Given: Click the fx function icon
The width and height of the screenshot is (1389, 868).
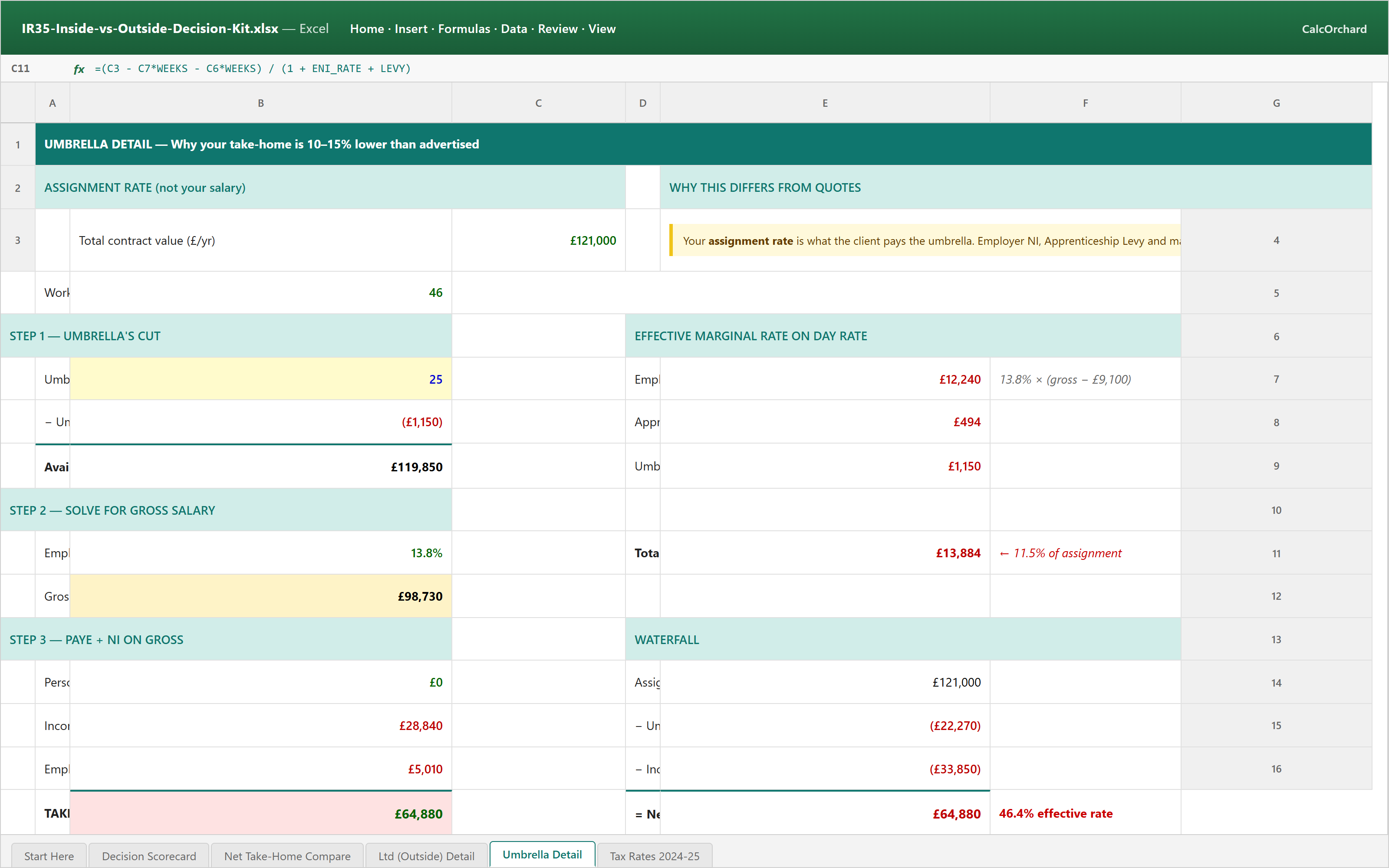Looking at the screenshot, I should pyautogui.click(x=79, y=69).
